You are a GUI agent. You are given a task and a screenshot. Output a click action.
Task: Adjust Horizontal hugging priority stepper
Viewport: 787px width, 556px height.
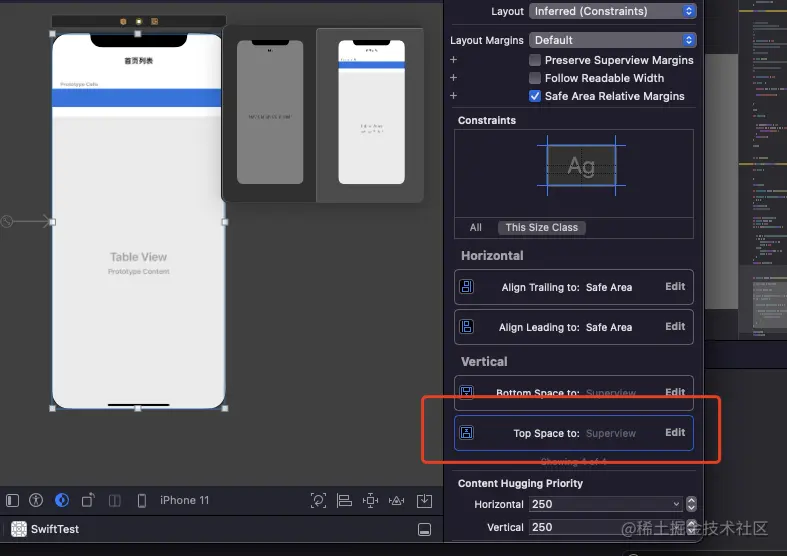point(691,504)
